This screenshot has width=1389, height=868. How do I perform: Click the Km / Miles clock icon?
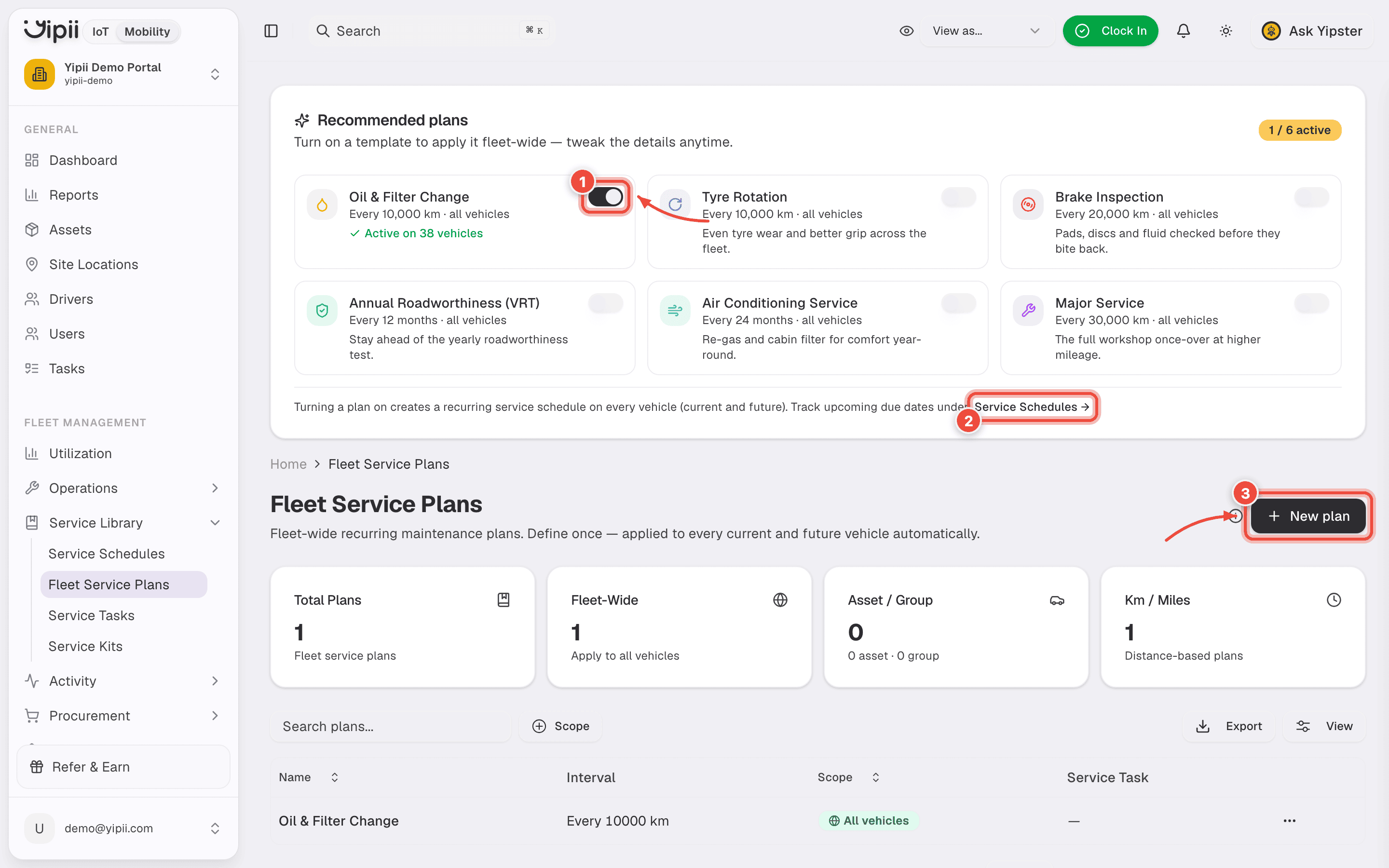pos(1334,600)
